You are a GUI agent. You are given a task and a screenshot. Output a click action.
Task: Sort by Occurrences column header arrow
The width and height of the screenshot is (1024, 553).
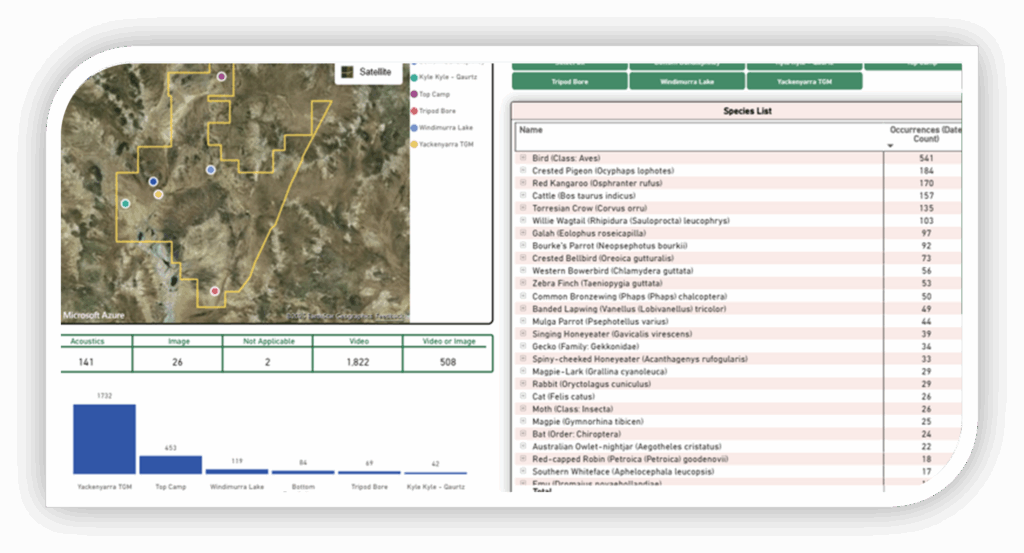pyautogui.click(x=891, y=146)
